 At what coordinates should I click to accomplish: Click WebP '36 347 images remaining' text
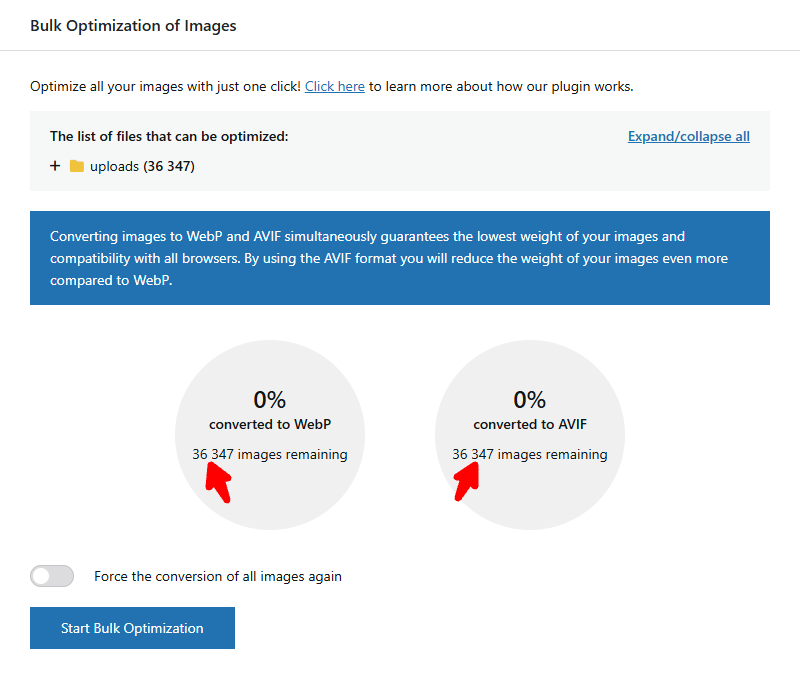pos(270,454)
